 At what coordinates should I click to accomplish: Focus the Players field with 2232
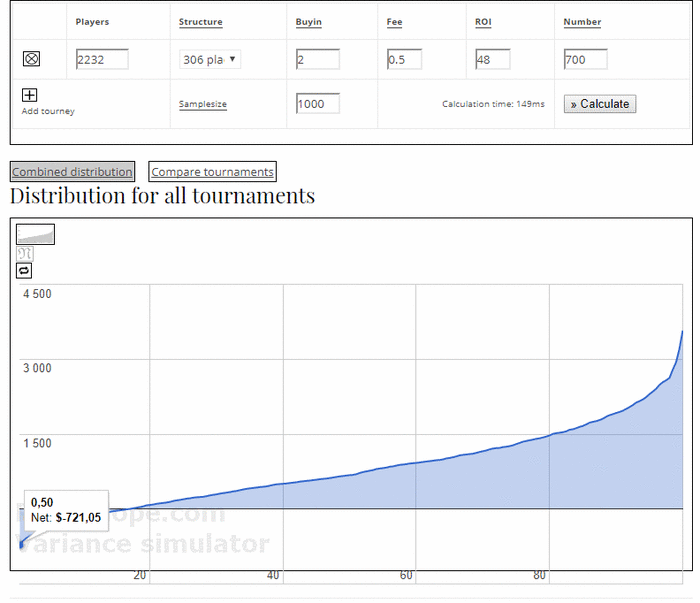(x=102, y=59)
